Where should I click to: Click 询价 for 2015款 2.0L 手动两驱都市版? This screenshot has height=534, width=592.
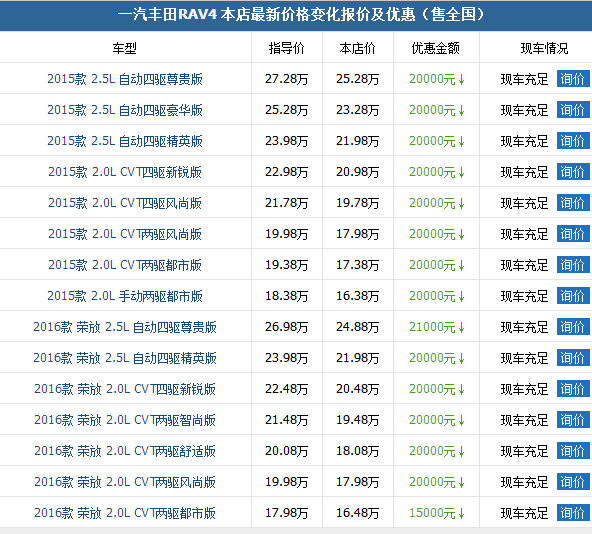573,296
